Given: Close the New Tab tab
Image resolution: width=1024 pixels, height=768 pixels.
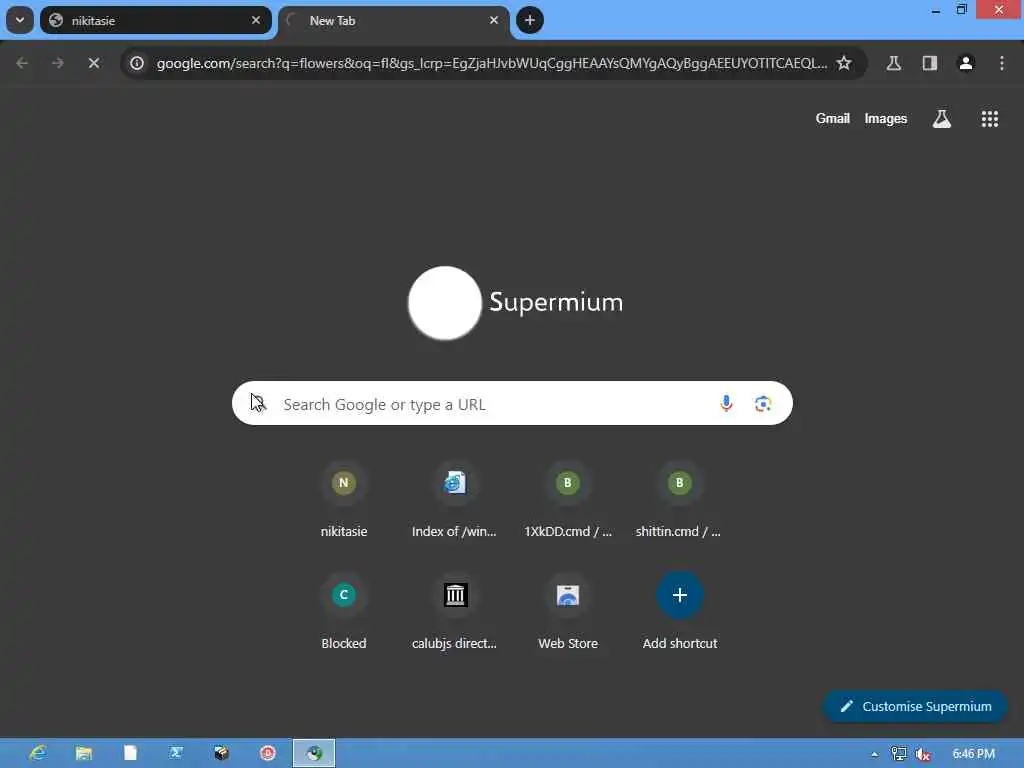Looking at the screenshot, I should pyautogui.click(x=494, y=20).
